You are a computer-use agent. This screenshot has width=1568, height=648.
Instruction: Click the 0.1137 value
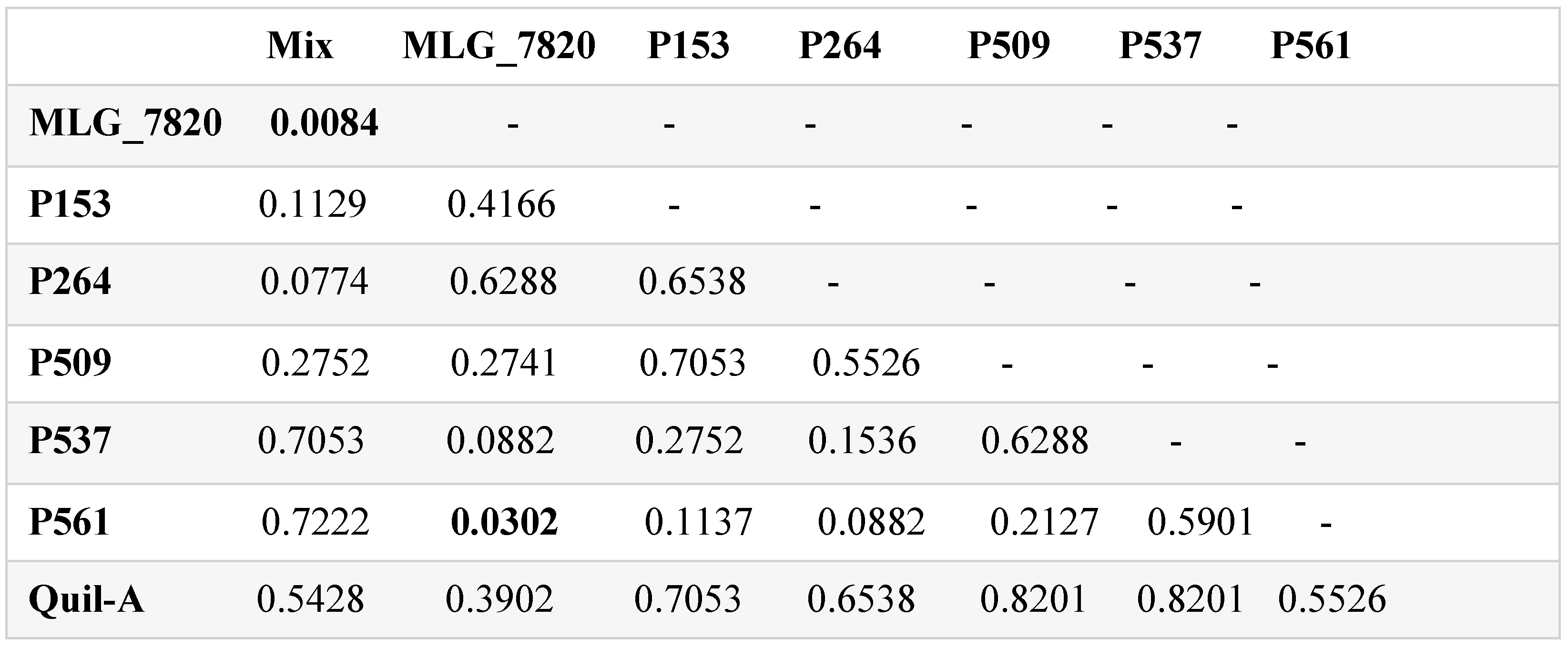pos(698,522)
